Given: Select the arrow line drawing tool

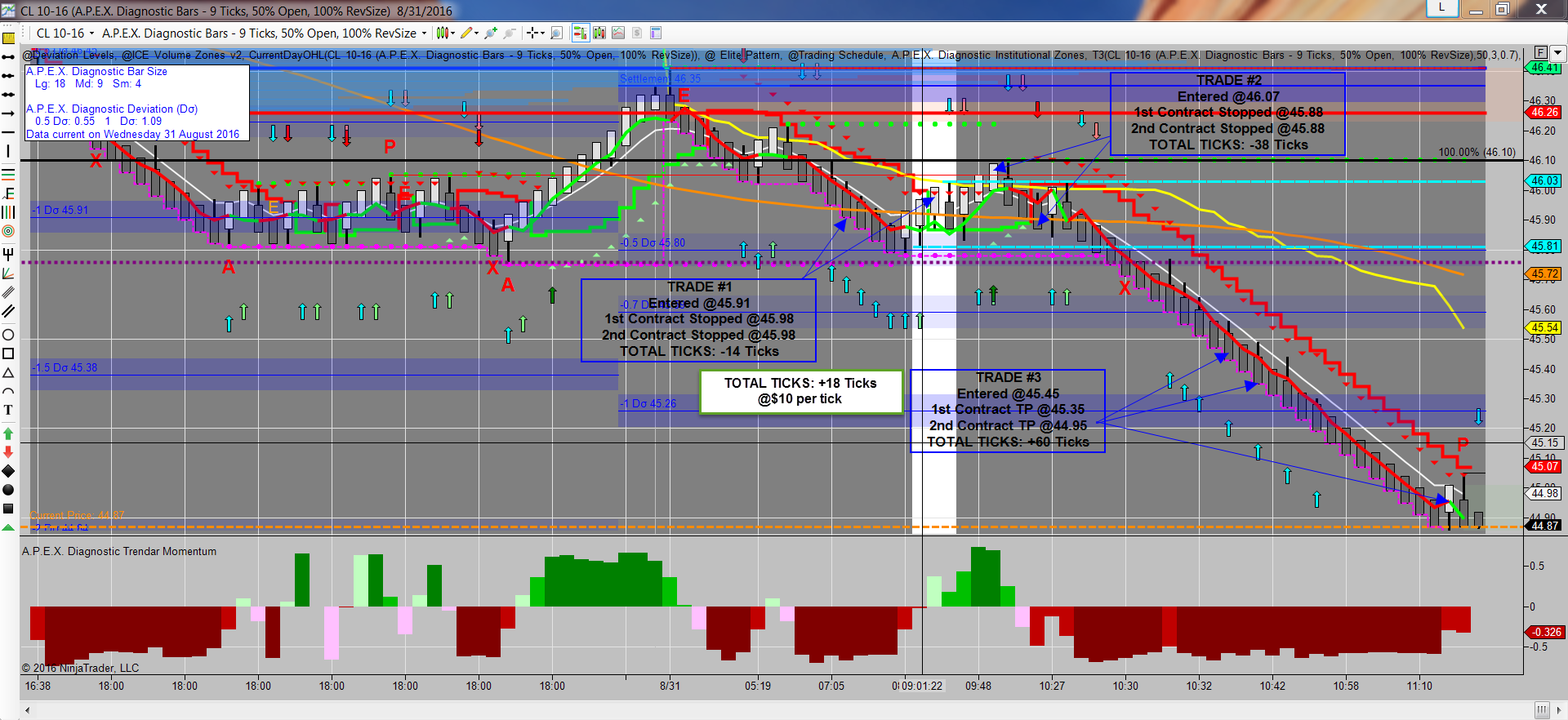Looking at the screenshot, I should 8,113.
